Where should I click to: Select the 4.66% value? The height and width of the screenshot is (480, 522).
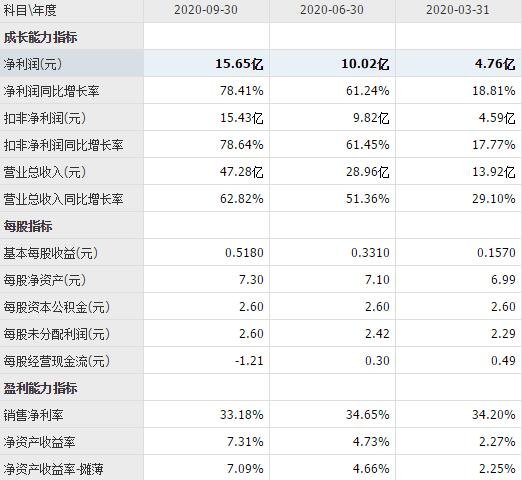371,469
